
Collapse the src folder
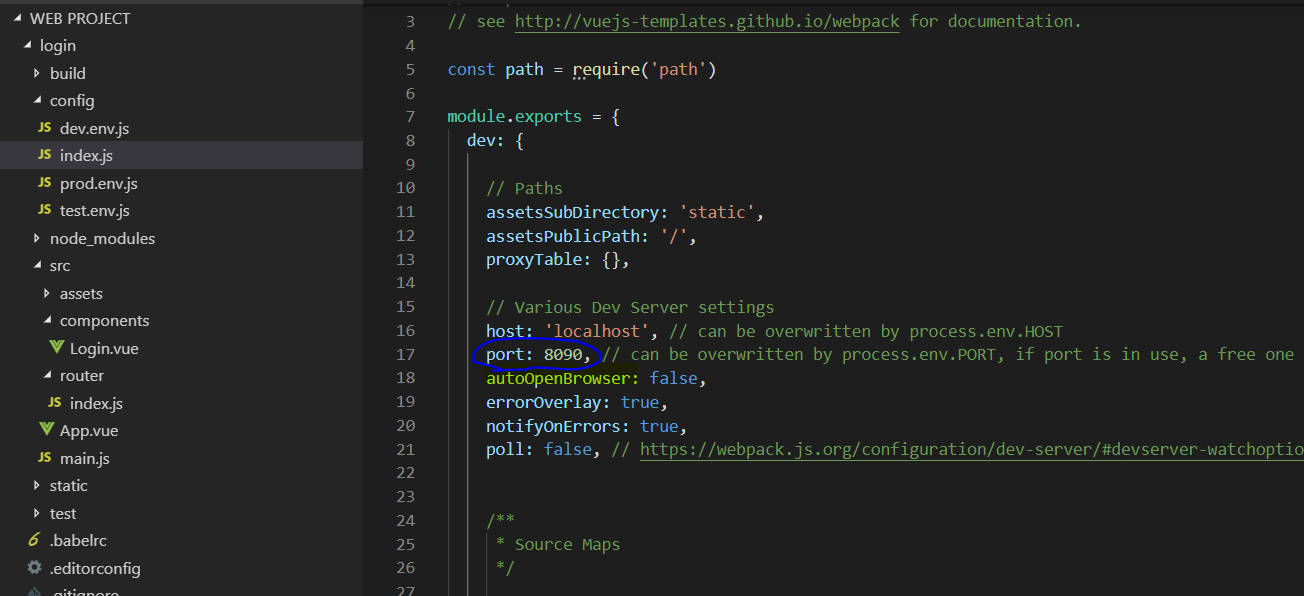click(x=37, y=266)
